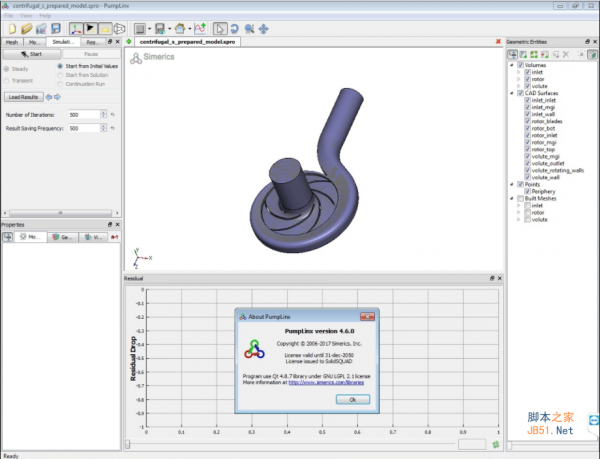Screen dimensions: 600x459
Task: Select the Start from Initial Values option
Action: [60, 66]
